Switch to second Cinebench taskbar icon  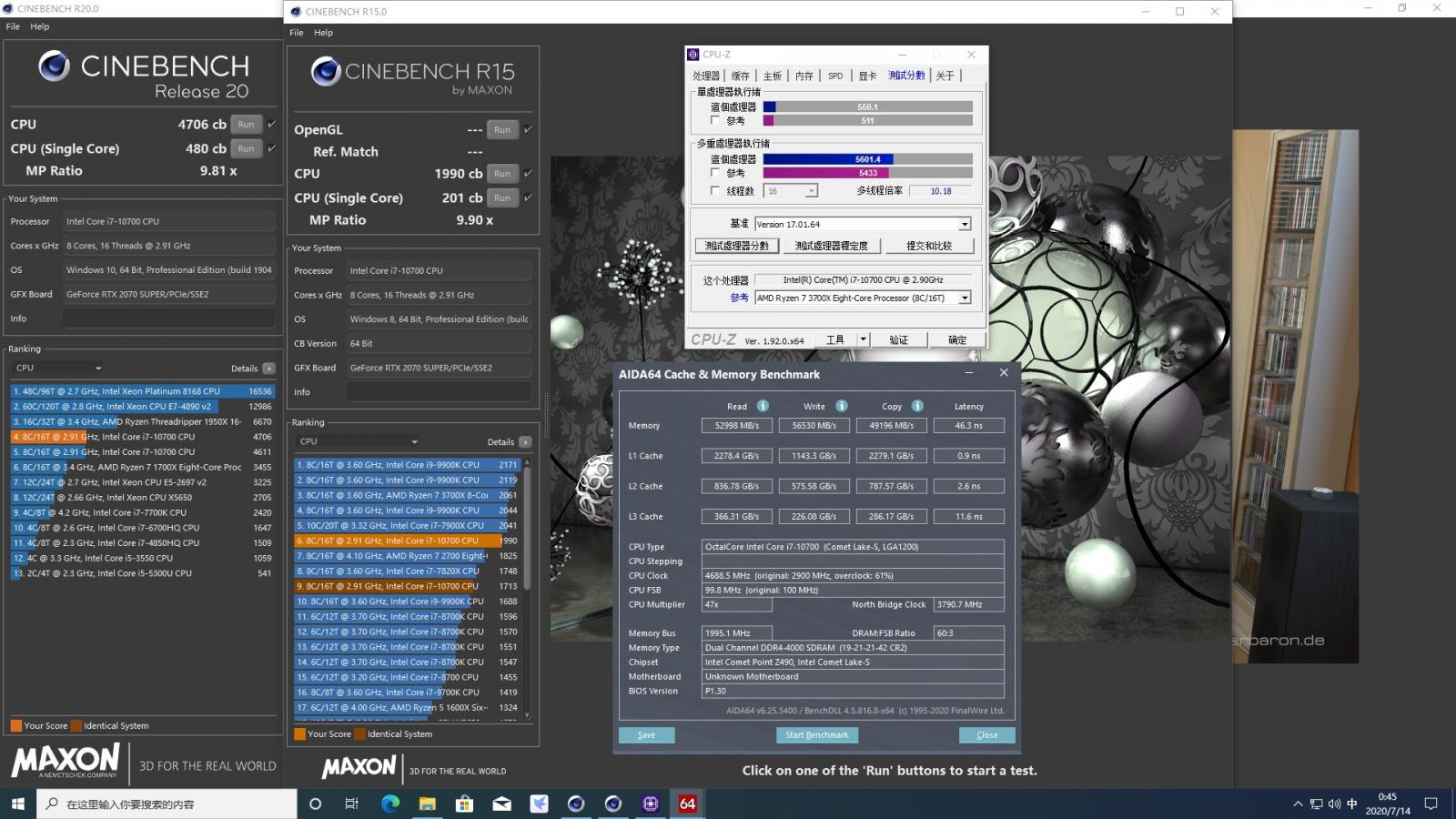(613, 804)
